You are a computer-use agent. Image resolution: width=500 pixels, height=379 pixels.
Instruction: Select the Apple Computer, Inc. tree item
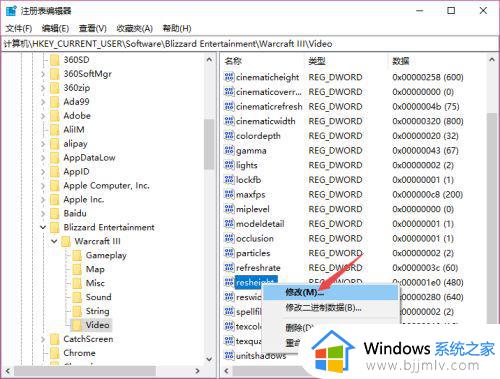coord(106,186)
